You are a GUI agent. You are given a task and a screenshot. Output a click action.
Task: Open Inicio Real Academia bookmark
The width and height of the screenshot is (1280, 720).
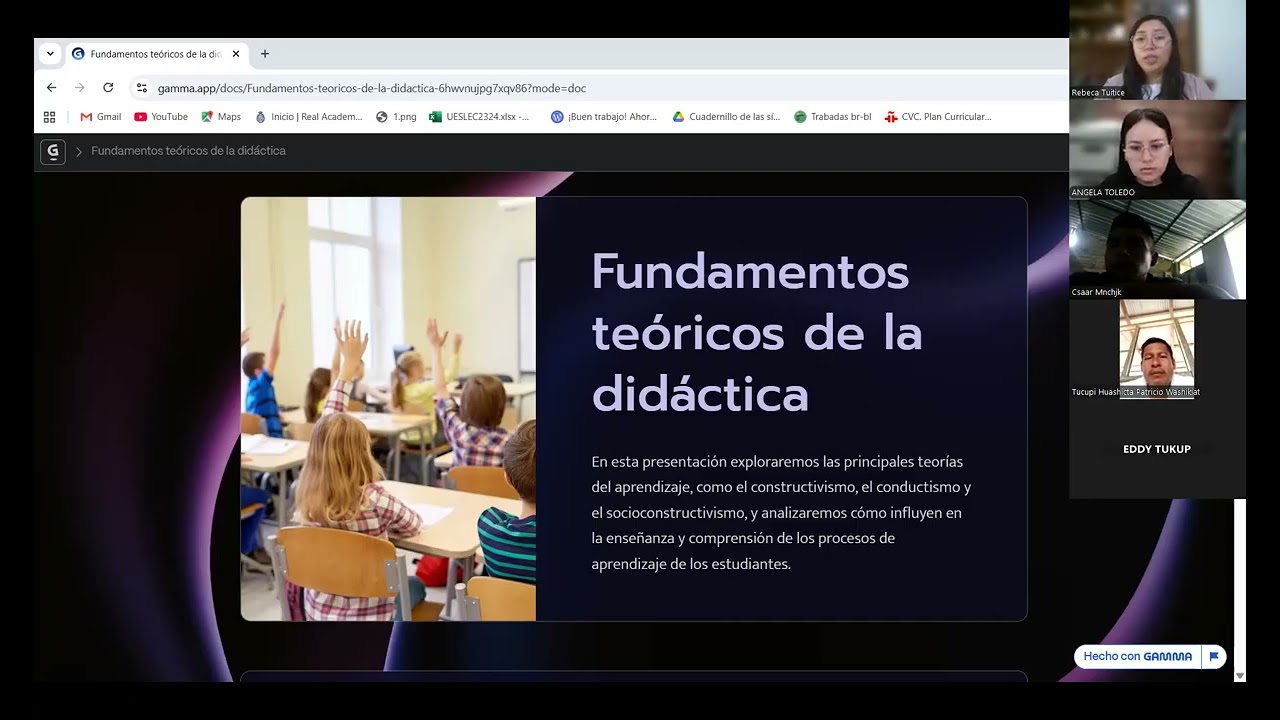[309, 117]
